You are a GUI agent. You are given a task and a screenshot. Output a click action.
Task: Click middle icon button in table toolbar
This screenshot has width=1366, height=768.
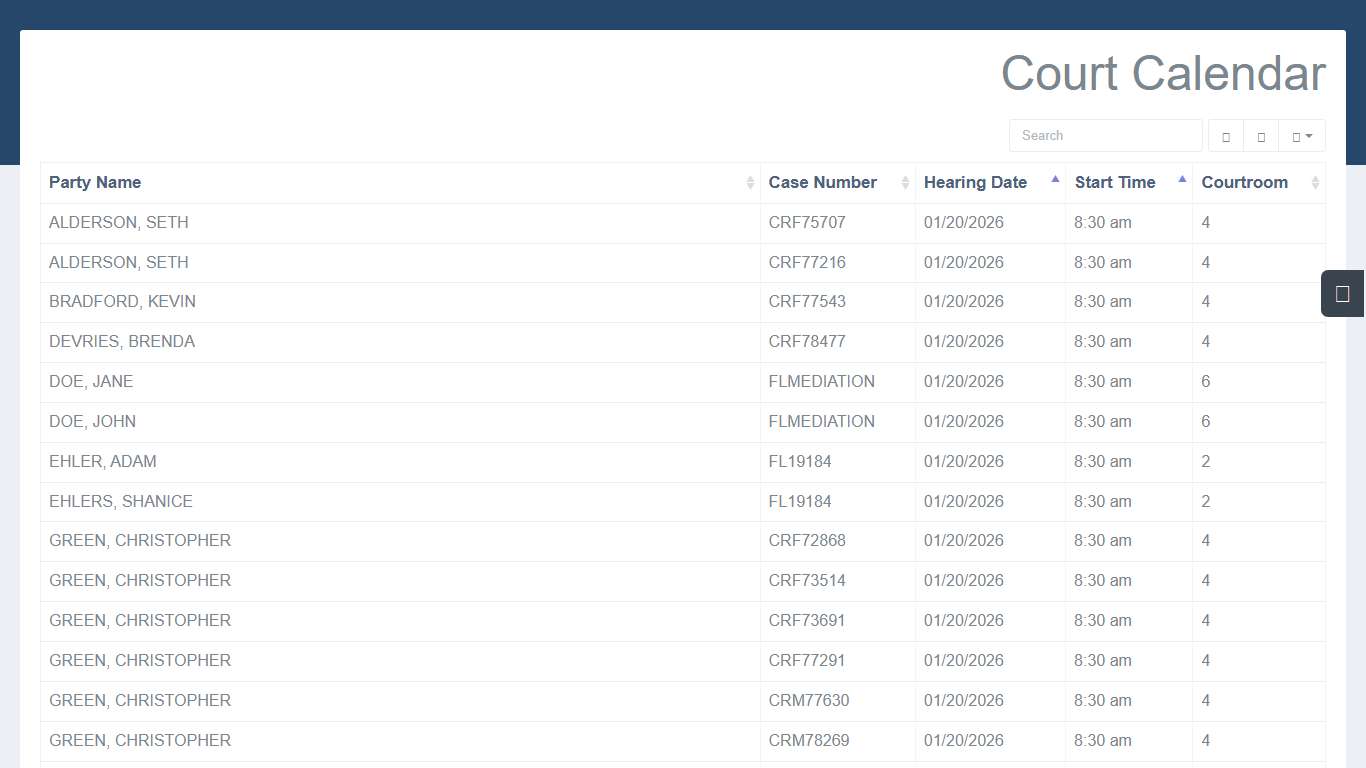point(1261,136)
